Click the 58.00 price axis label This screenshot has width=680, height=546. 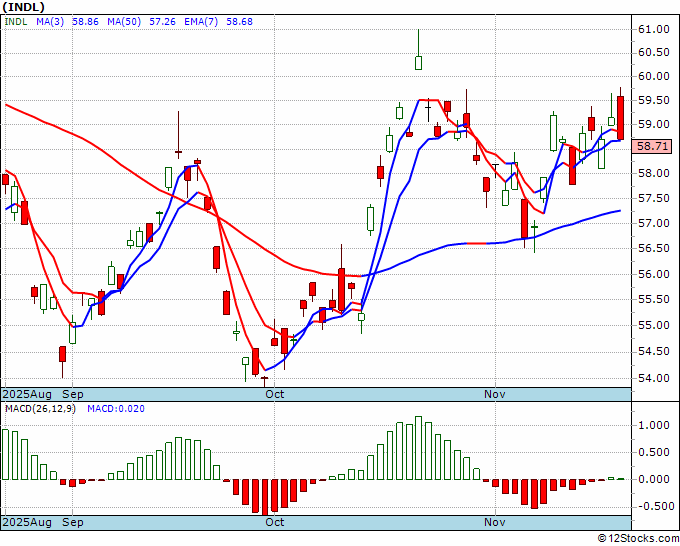pos(654,173)
